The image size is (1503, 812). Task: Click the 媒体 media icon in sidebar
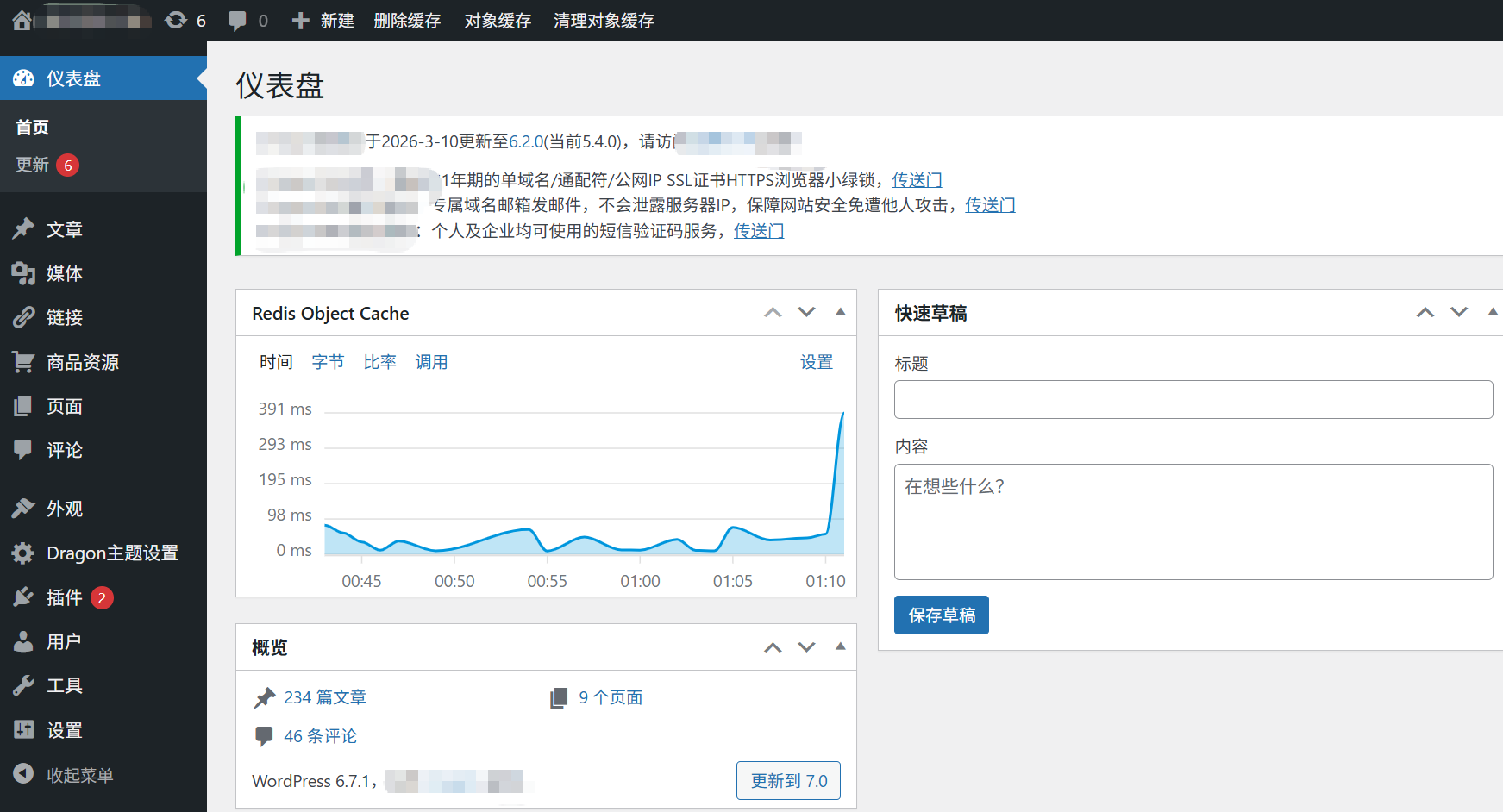coord(23,273)
